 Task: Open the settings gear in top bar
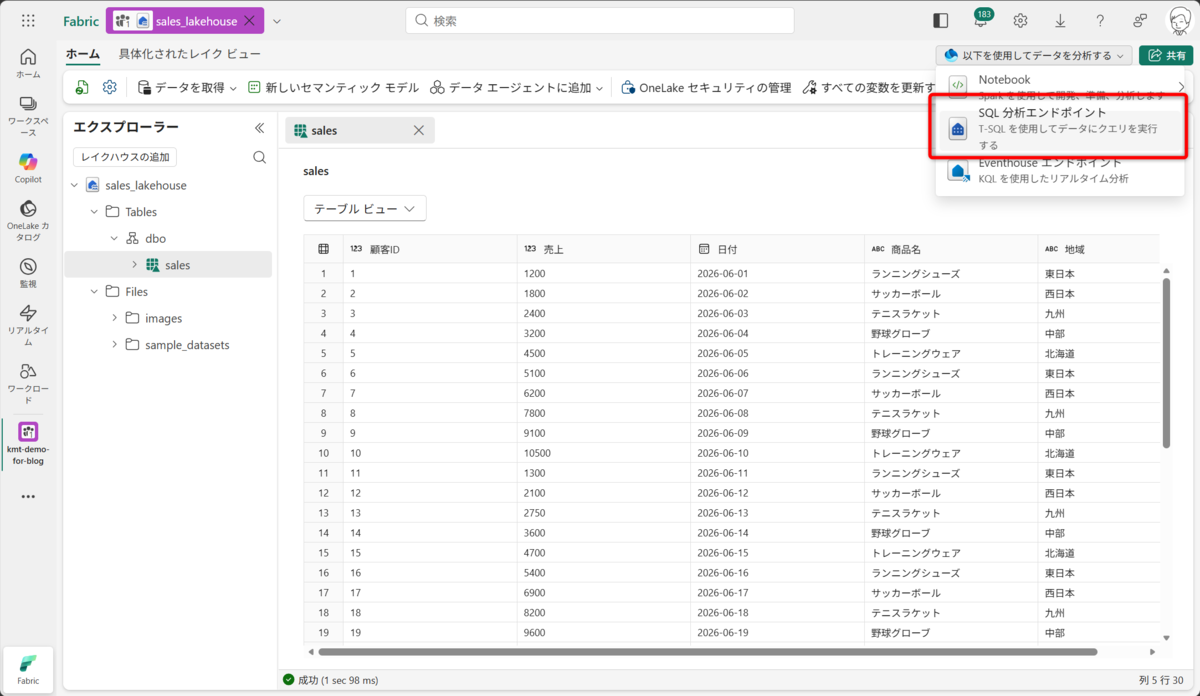(1020, 21)
